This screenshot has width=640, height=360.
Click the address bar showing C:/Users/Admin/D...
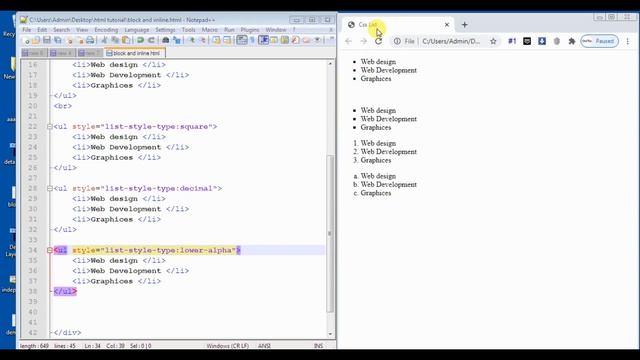coord(451,41)
